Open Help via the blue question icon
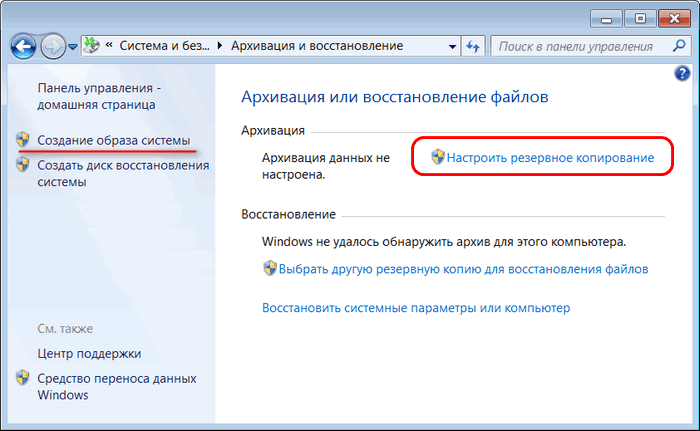The height and width of the screenshot is (431, 700). pyautogui.click(x=682, y=73)
